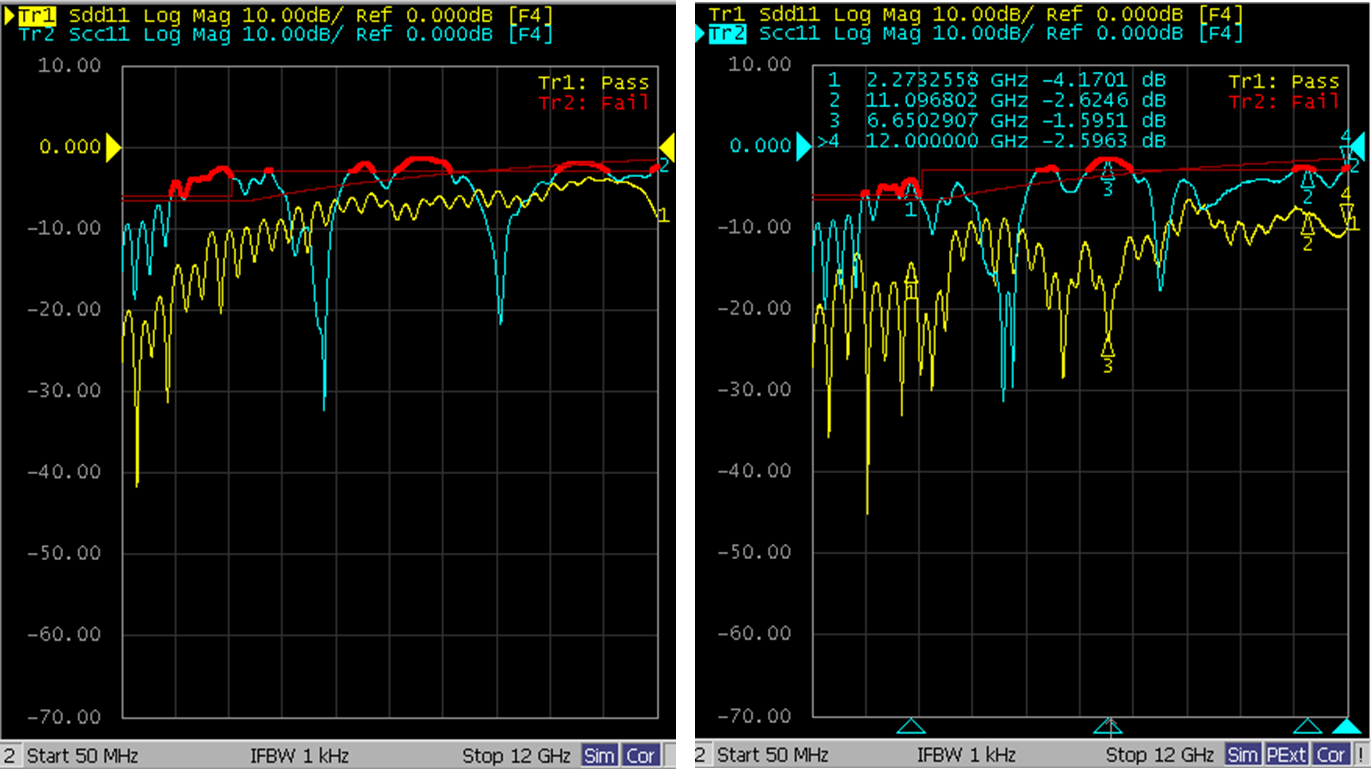Click the Cor indicator in right status bar

1332,755
